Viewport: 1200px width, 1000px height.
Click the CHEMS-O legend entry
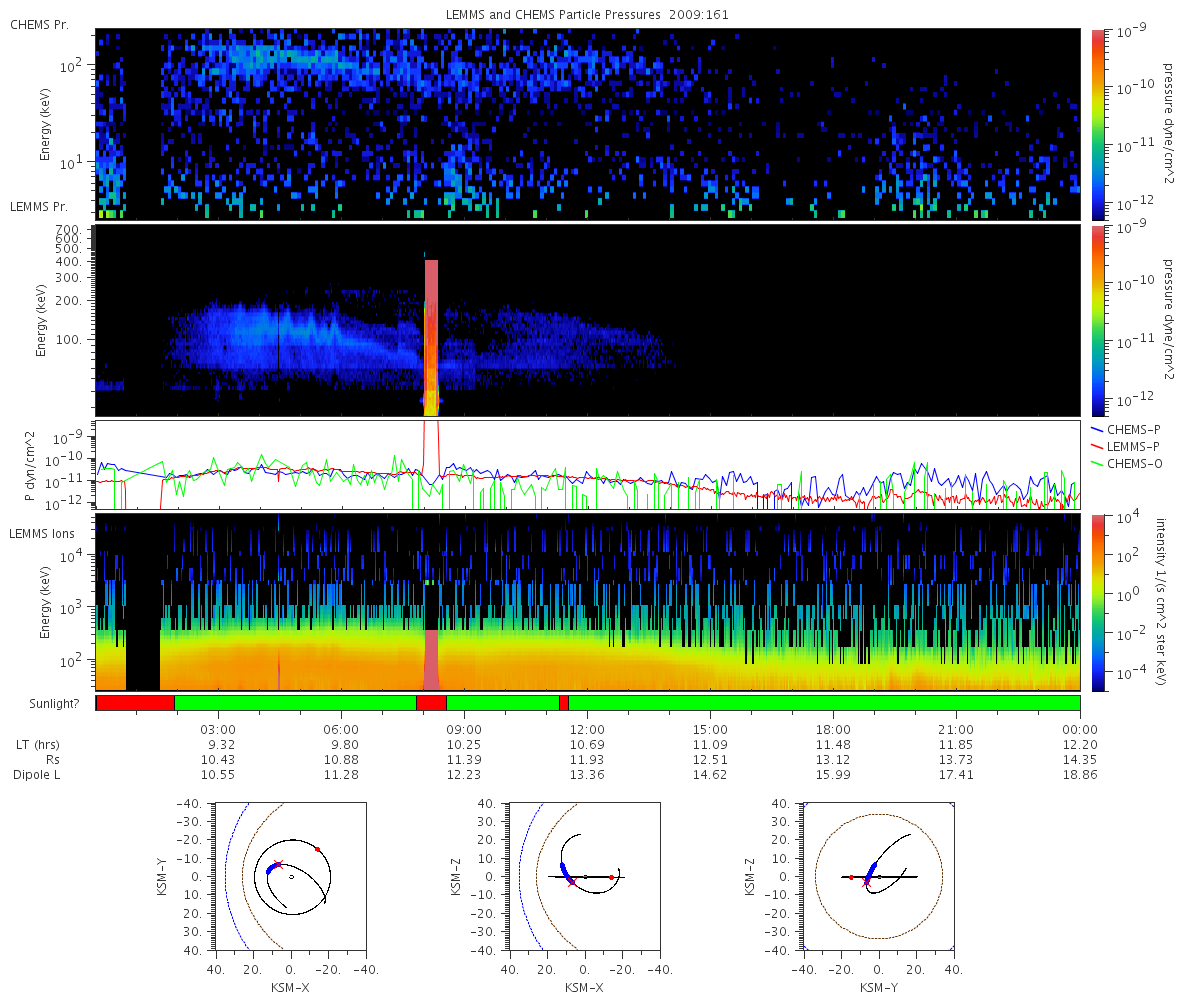coord(1129,462)
